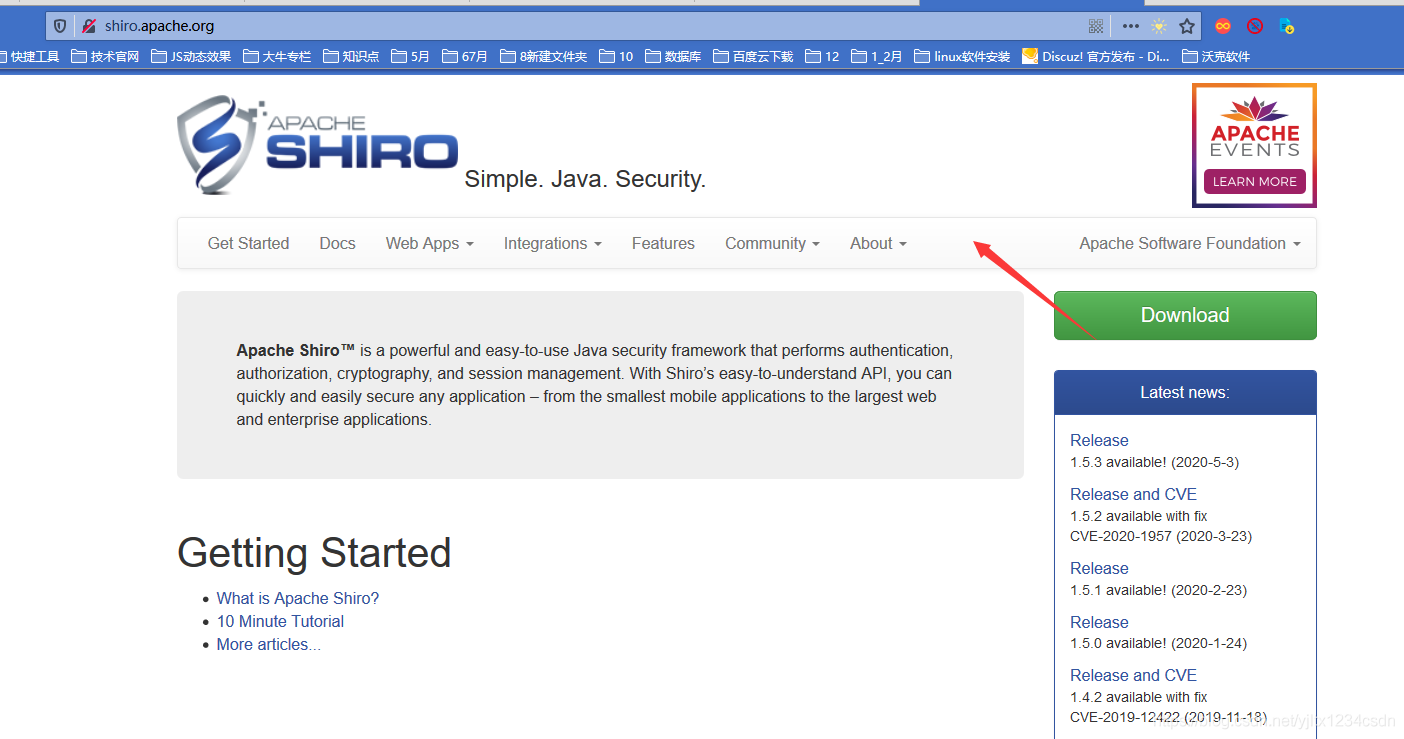
Task: Open the 10 bookmark folder
Action: (616, 57)
